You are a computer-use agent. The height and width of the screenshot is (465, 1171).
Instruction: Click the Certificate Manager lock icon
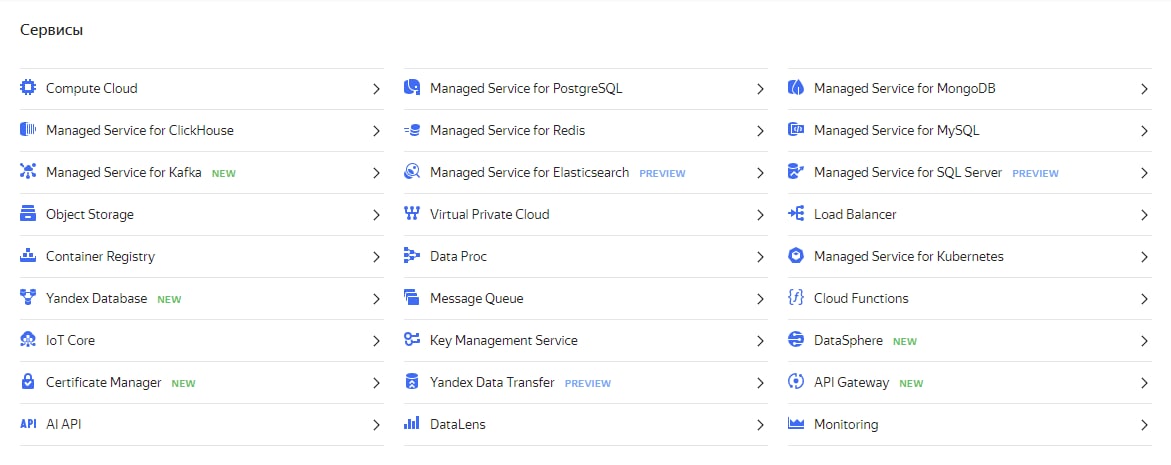pos(28,382)
